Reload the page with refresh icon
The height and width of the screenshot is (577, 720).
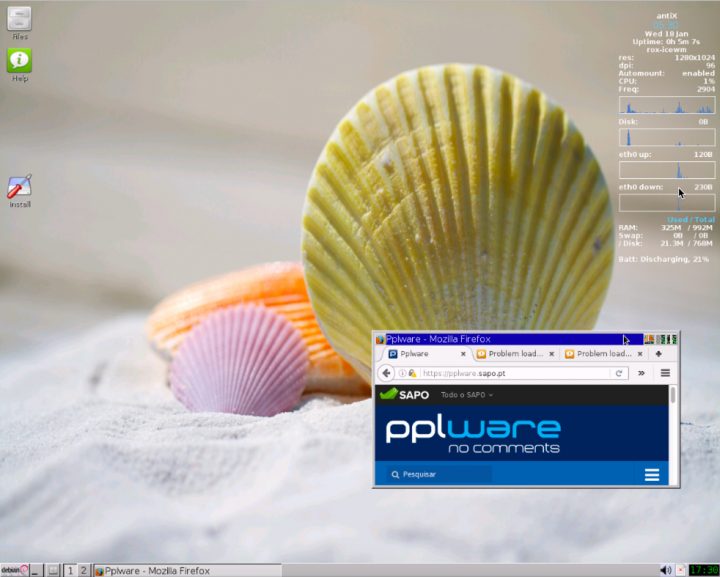[619, 373]
